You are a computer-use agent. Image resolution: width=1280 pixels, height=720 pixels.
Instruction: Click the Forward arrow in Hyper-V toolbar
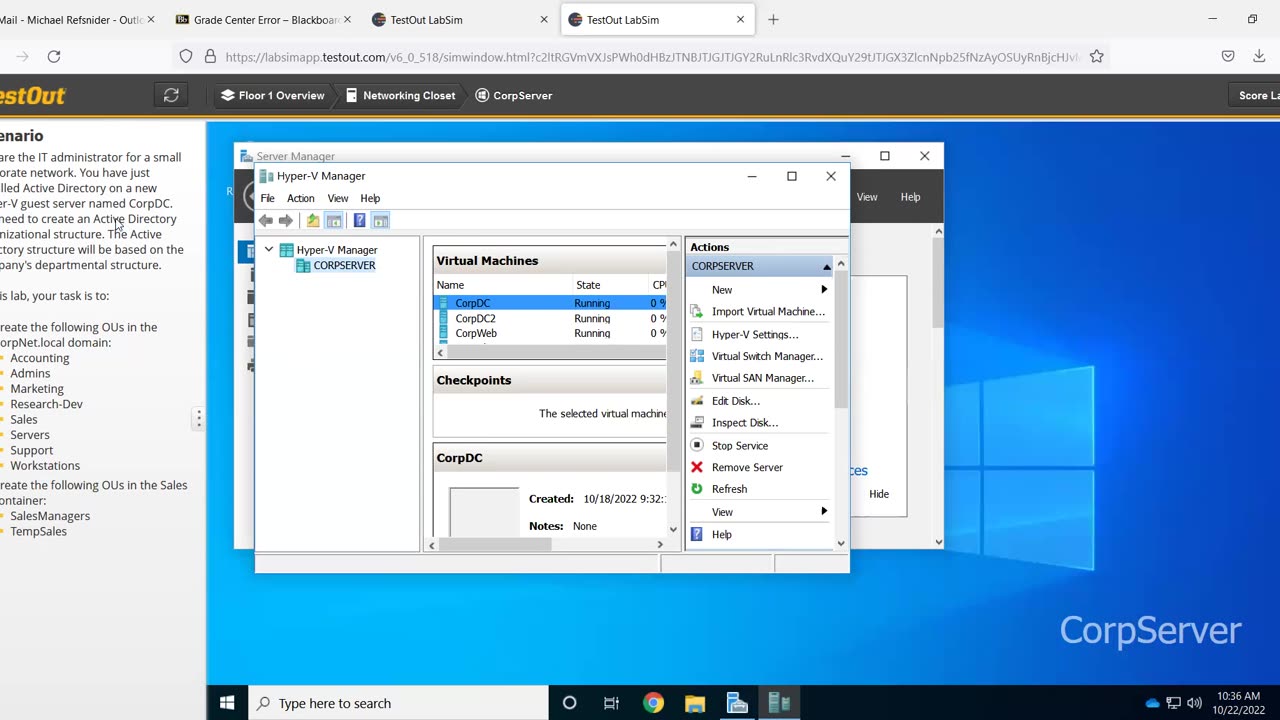pyautogui.click(x=286, y=220)
